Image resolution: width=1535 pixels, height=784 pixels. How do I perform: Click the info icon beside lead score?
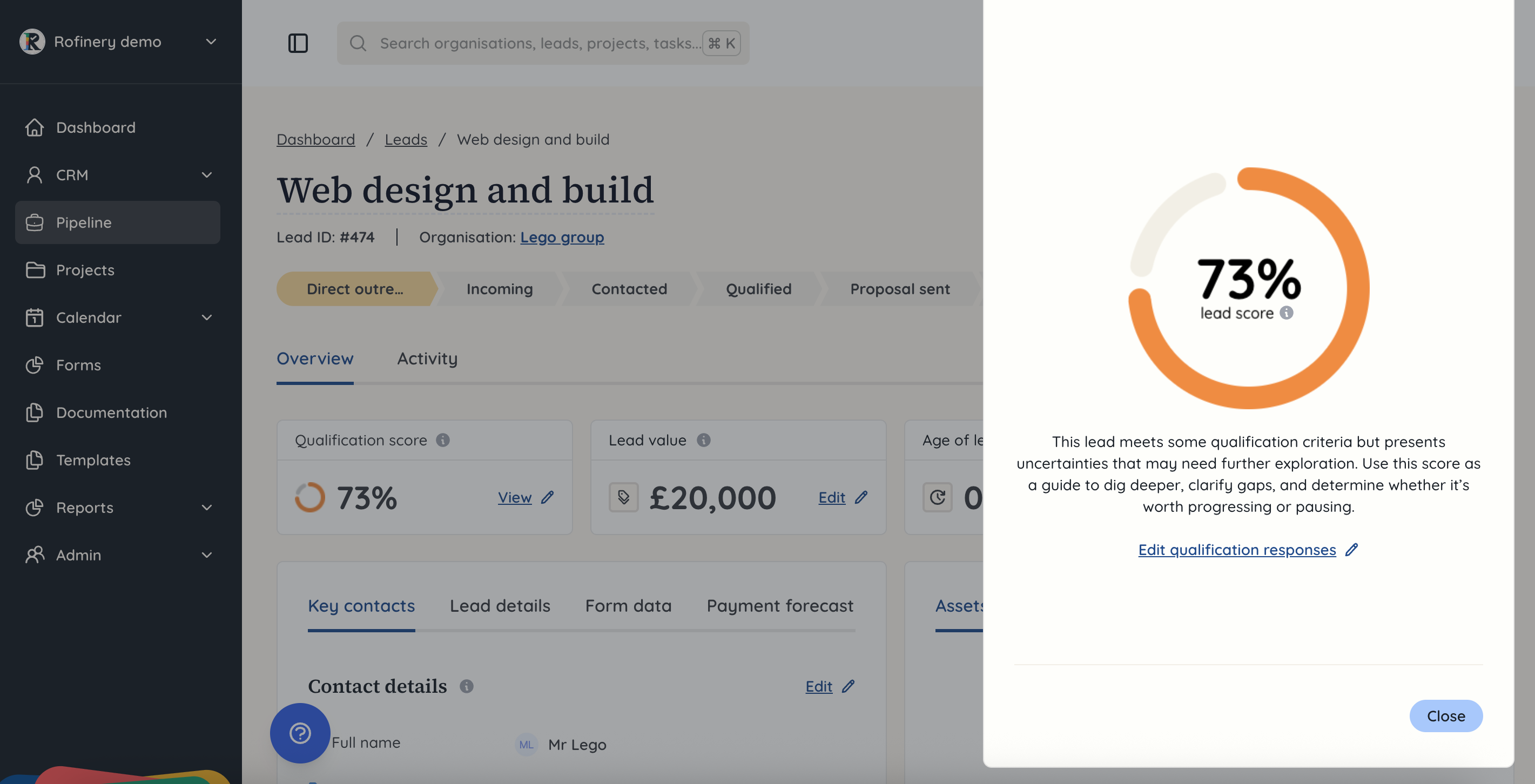1287,313
